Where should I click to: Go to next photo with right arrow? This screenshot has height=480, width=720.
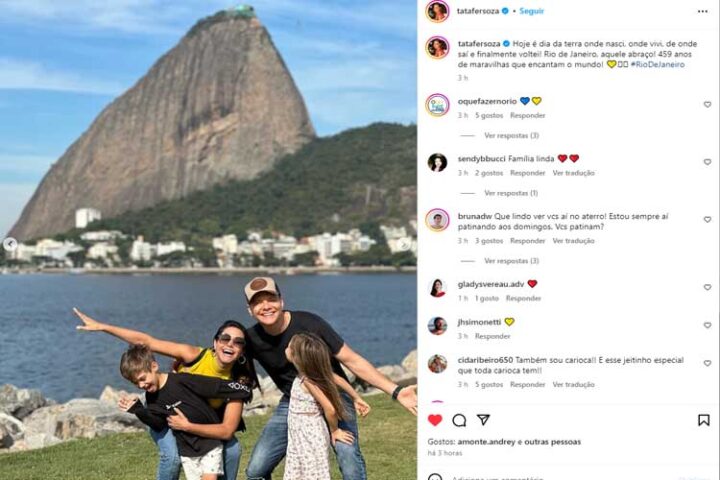click(x=404, y=244)
